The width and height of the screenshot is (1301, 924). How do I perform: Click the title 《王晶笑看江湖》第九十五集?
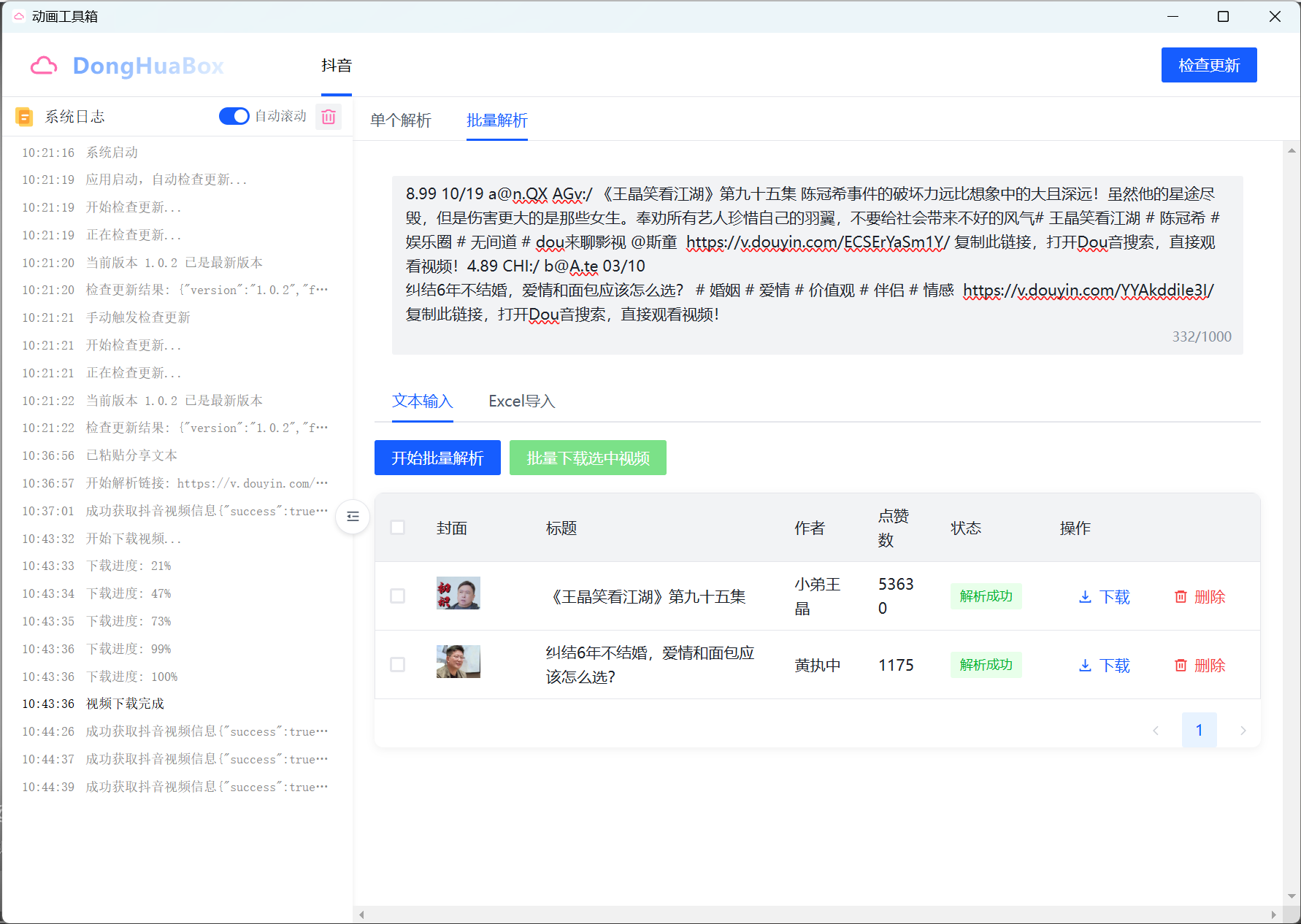tap(646, 597)
